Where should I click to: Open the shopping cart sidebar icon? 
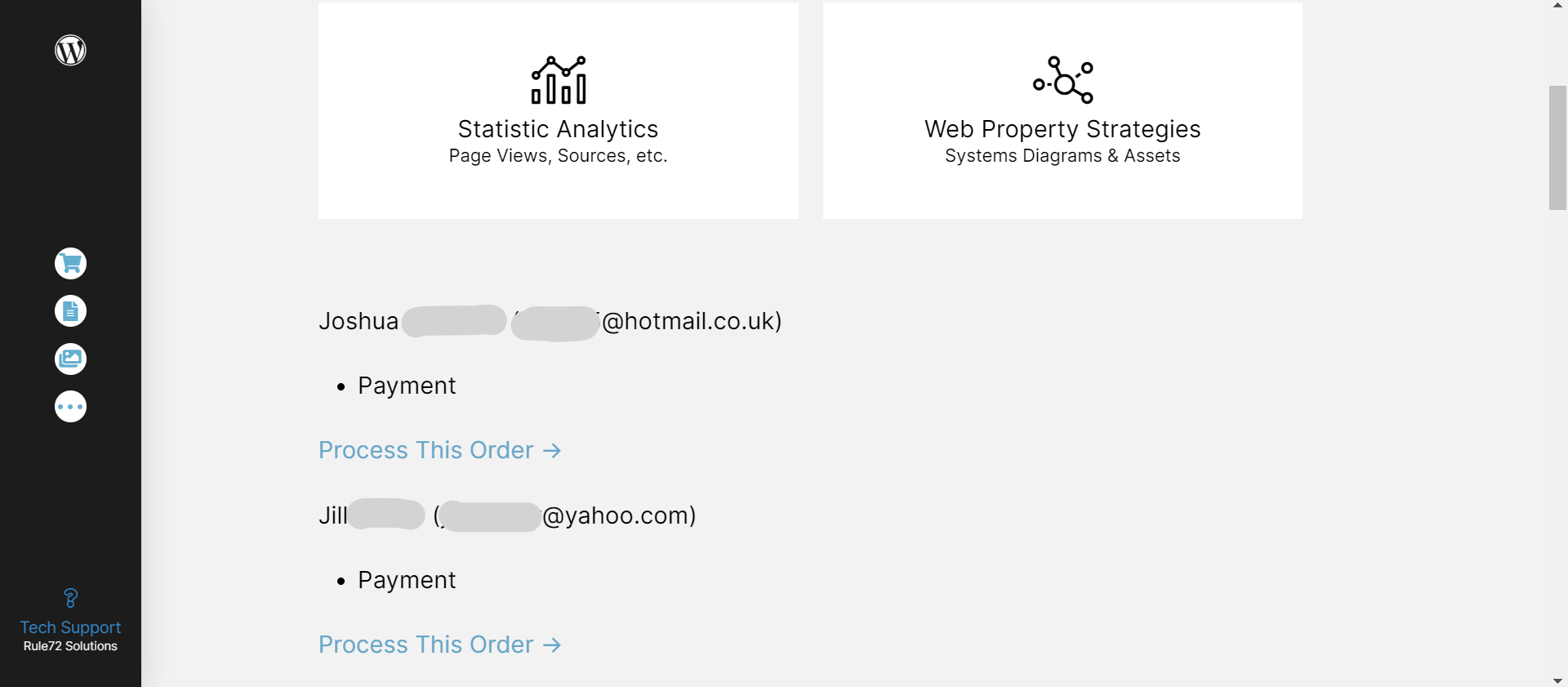tap(70, 264)
